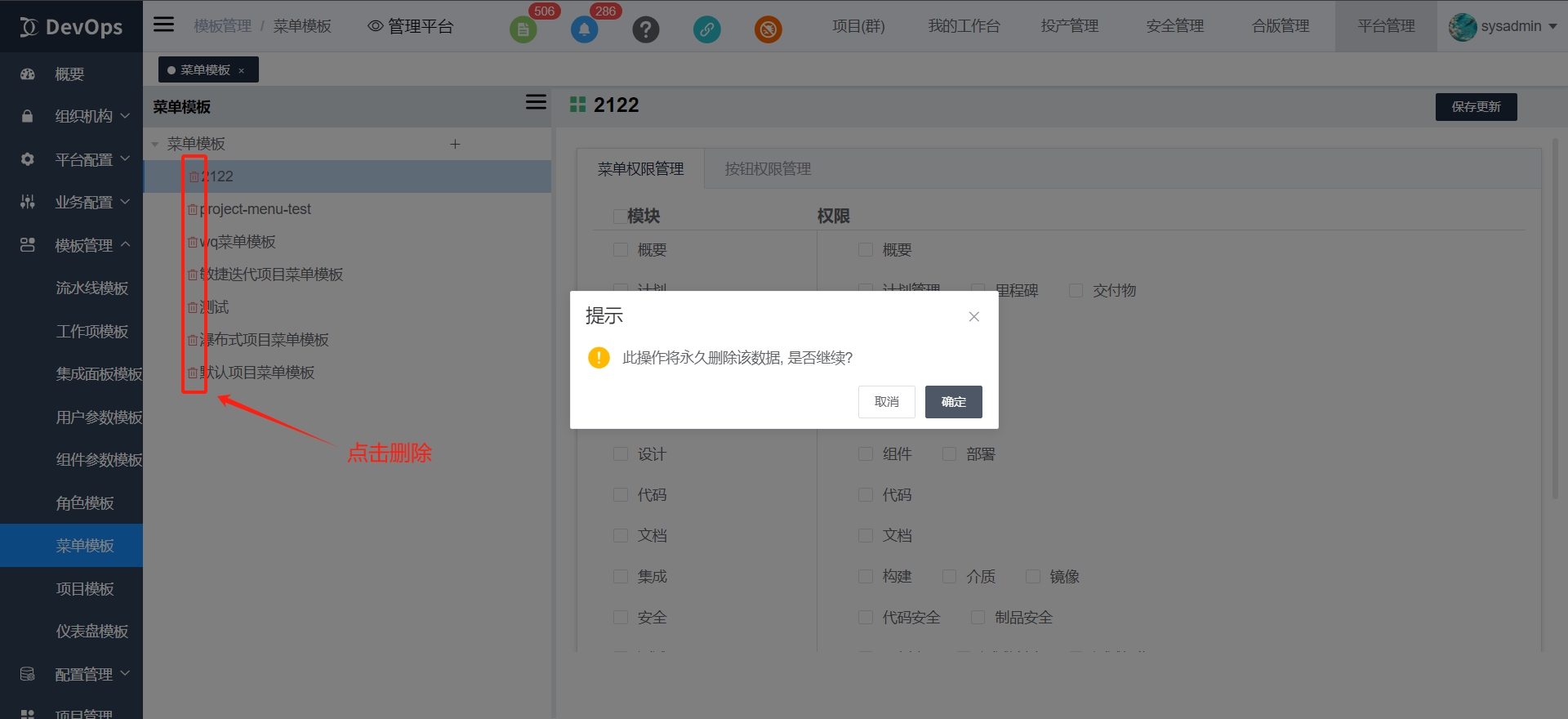The height and width of the screenshot is (719, 1568).
Task: Click the teal link icon in header
Action: tap(706, 30)
